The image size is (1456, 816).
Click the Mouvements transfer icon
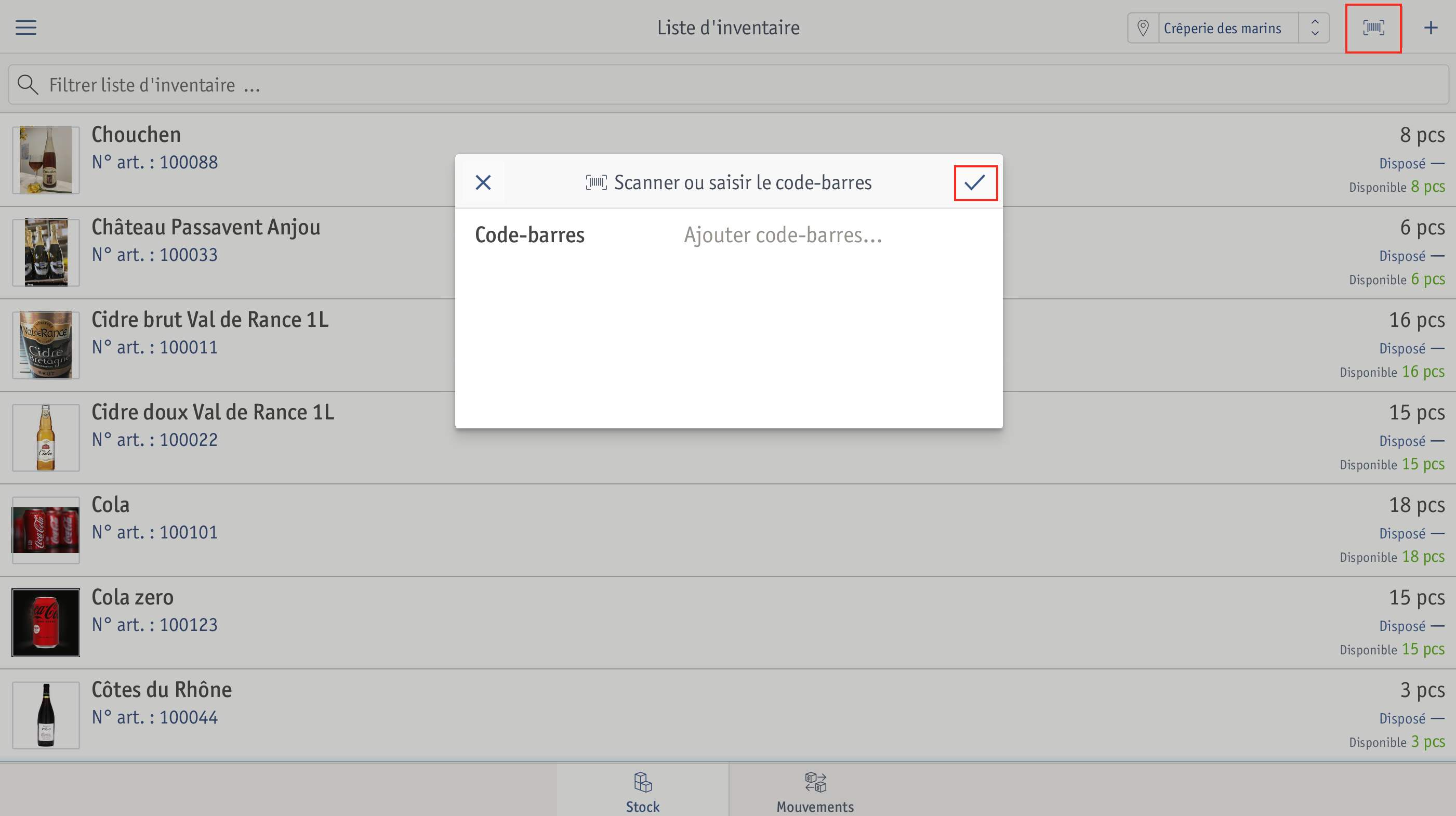coord(815,782)
